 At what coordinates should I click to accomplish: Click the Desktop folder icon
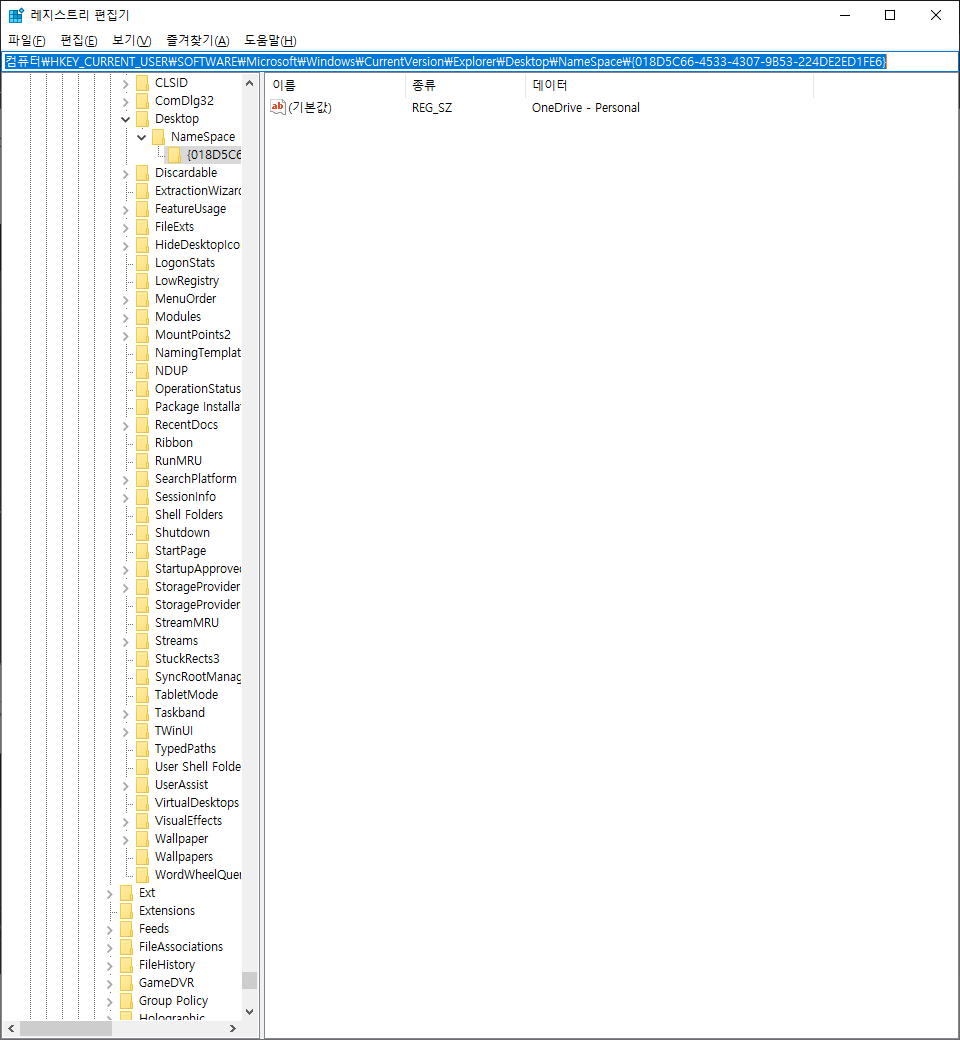(142, 119)
